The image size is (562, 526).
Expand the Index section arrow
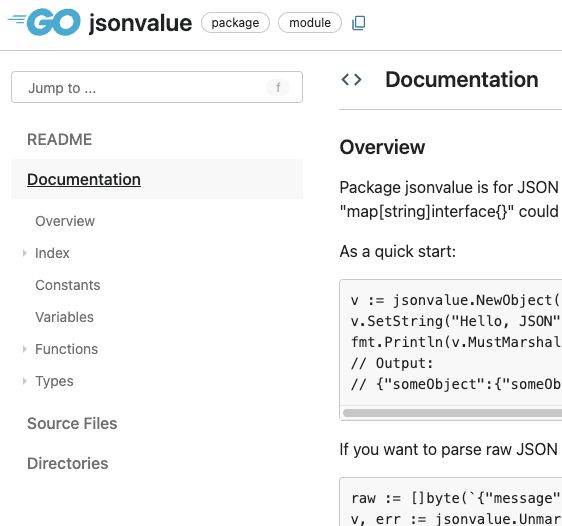[24, 253]
